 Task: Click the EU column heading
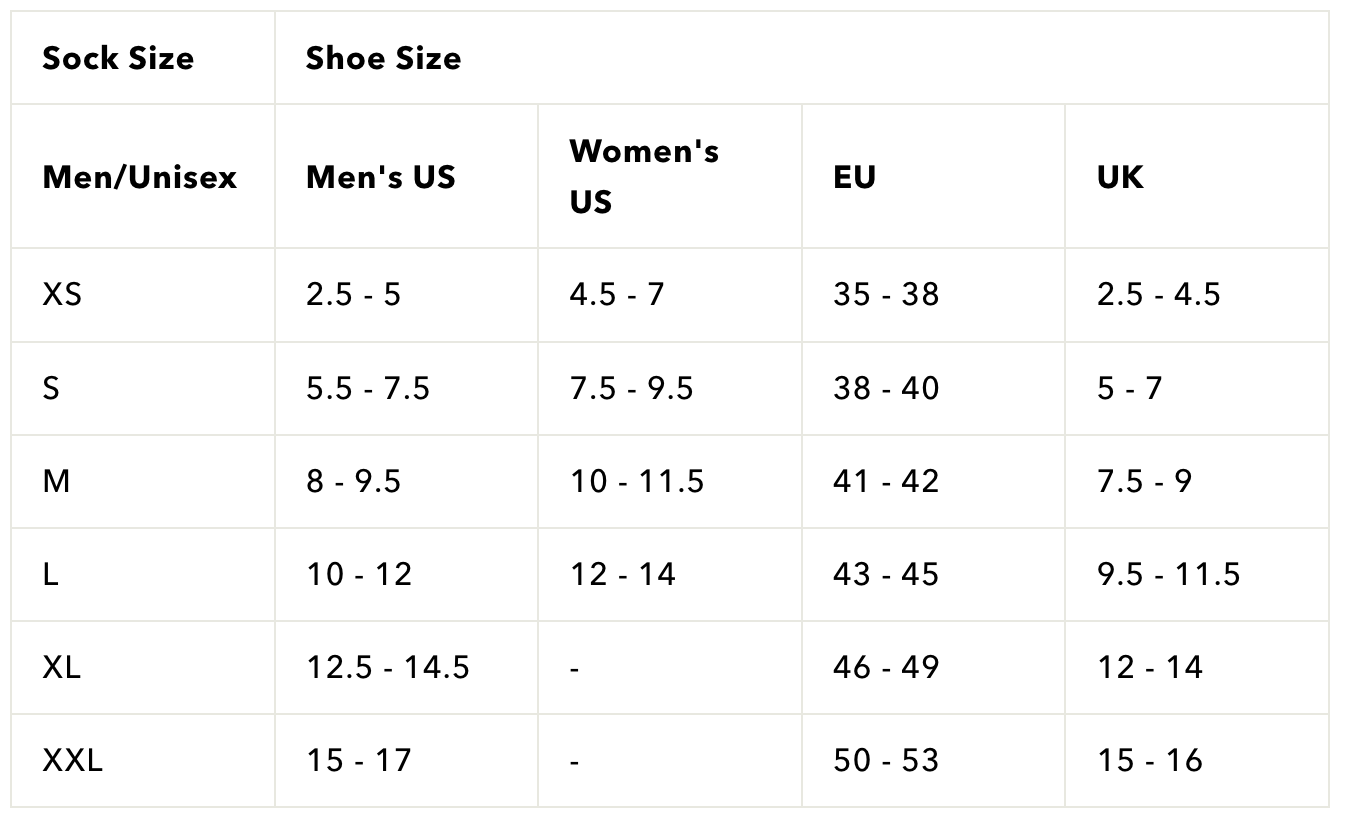[934, 177]
